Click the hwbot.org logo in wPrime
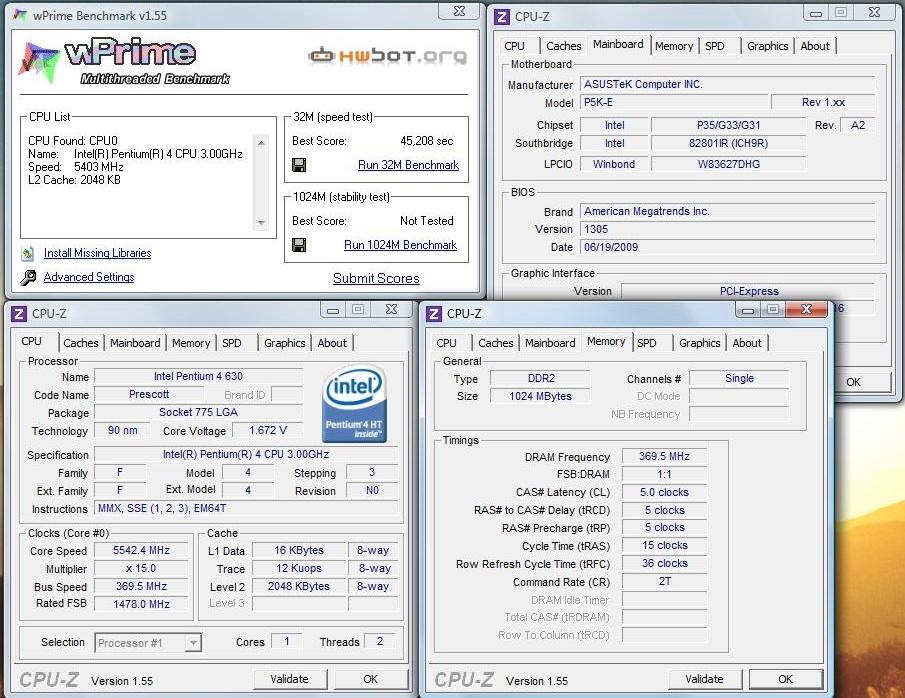The height and width of the screenshot is (698, 905). [x=388, y=55]
